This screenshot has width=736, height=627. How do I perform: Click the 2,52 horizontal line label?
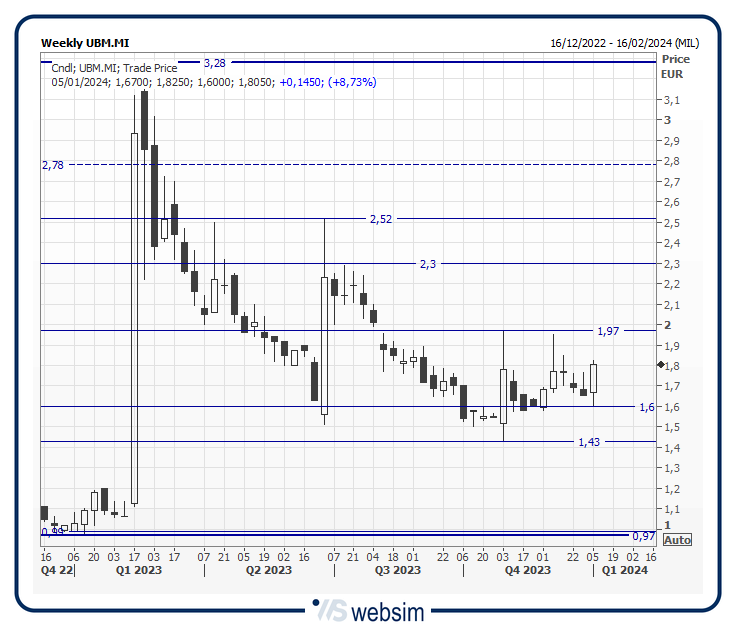(x=380, y=219)
